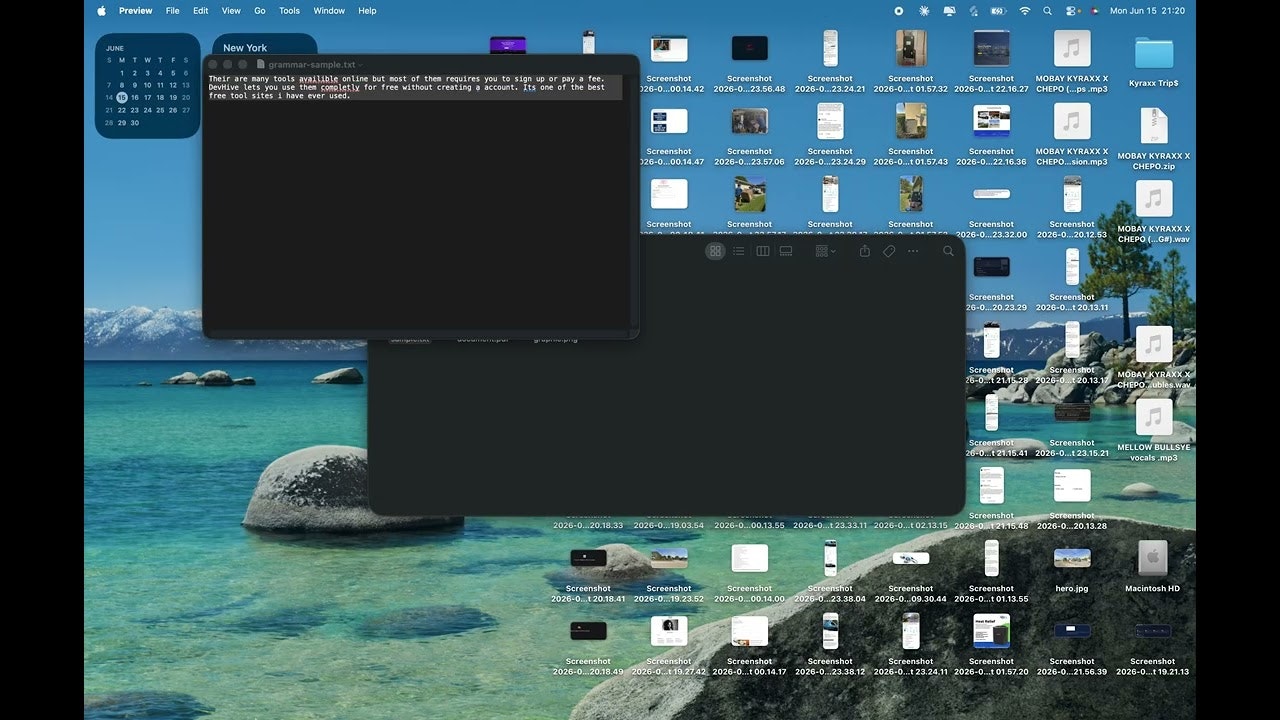
Task: Click the screen recording stop icon in menu bar
Action: [x=898, y=11]
